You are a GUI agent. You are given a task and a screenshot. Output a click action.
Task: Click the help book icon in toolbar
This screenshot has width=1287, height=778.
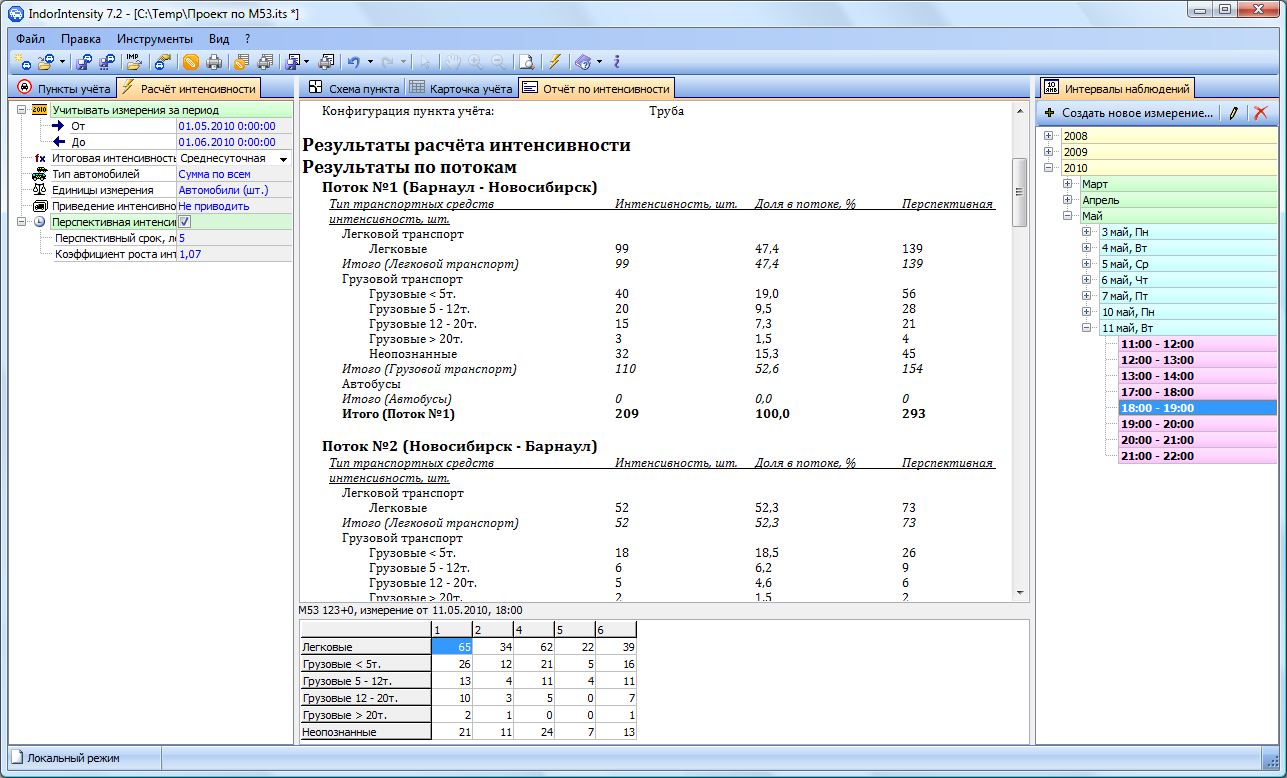pyautogui.click(x=584, y=62)
